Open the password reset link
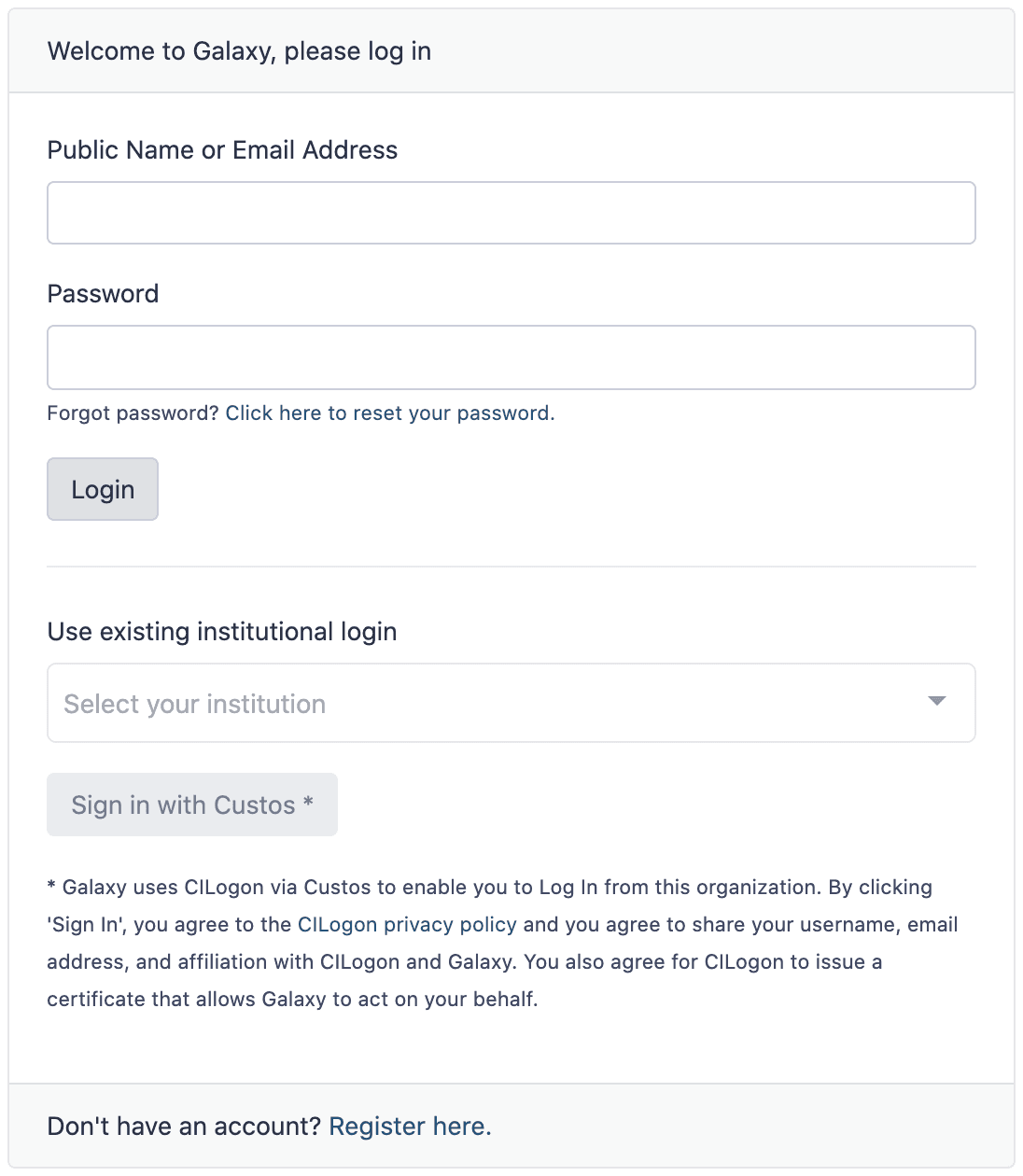 tap(388, 413)
